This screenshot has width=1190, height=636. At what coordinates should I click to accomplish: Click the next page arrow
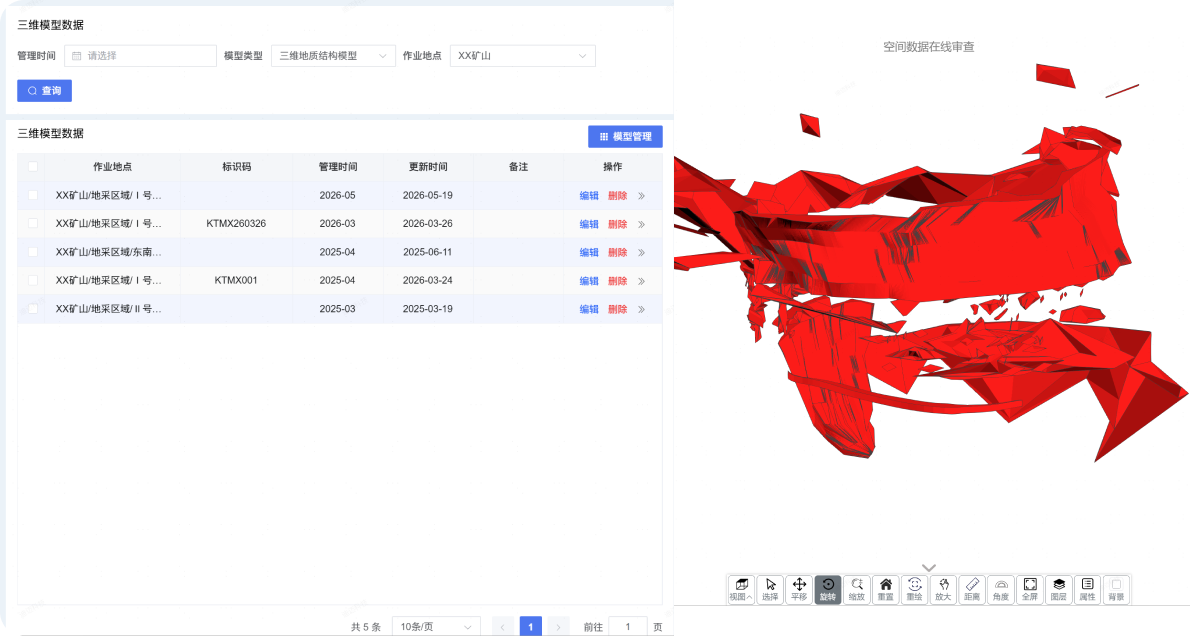pyautogui.click(x=559, y=626)
